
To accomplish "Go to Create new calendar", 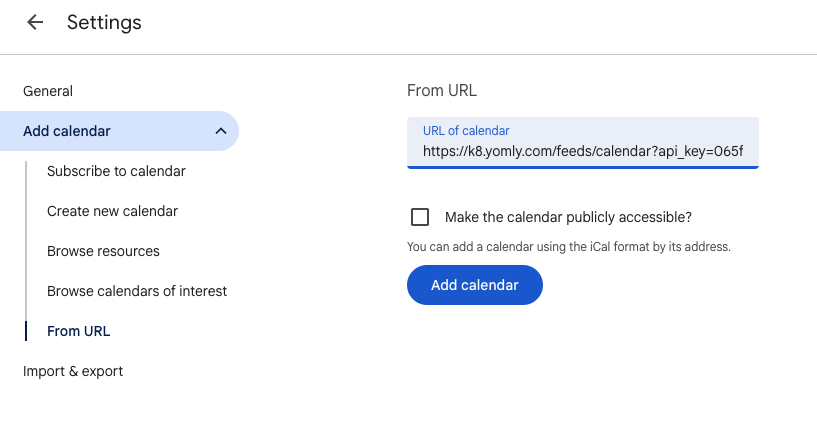I will pyautogui.click(x=112, y=211).
